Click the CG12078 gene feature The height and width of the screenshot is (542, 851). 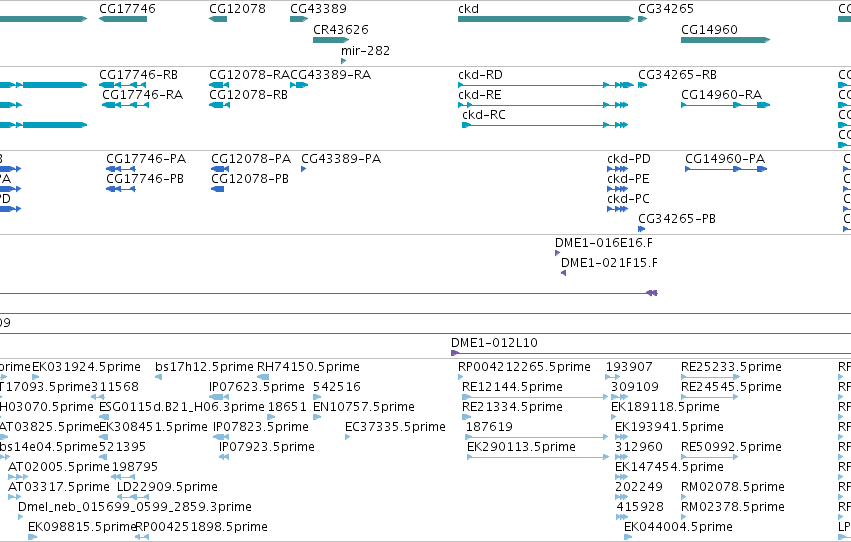click(x=218, y=19)
